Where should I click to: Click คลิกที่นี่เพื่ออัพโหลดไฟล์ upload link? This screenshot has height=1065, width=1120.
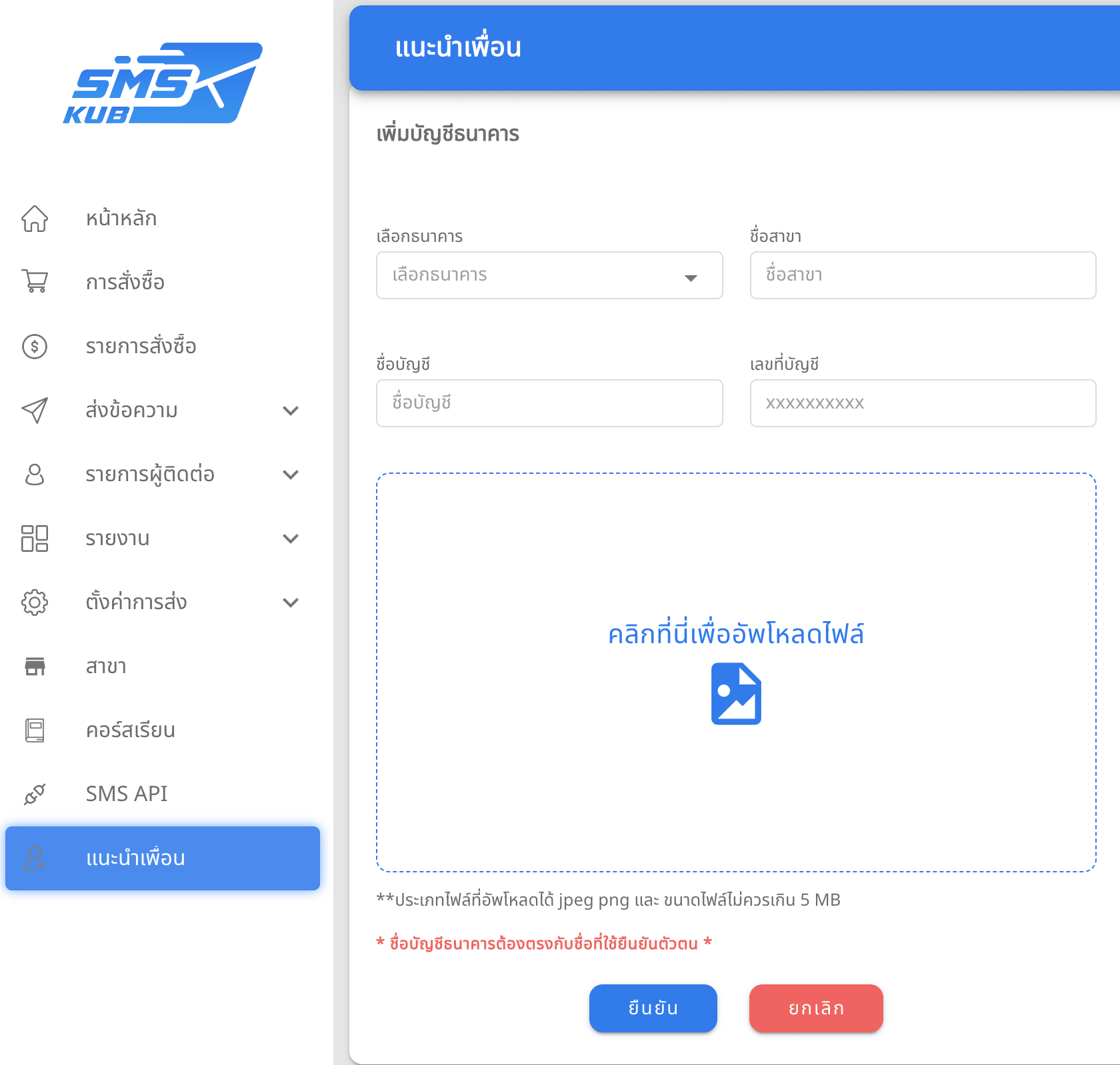(x=736, y=633)
